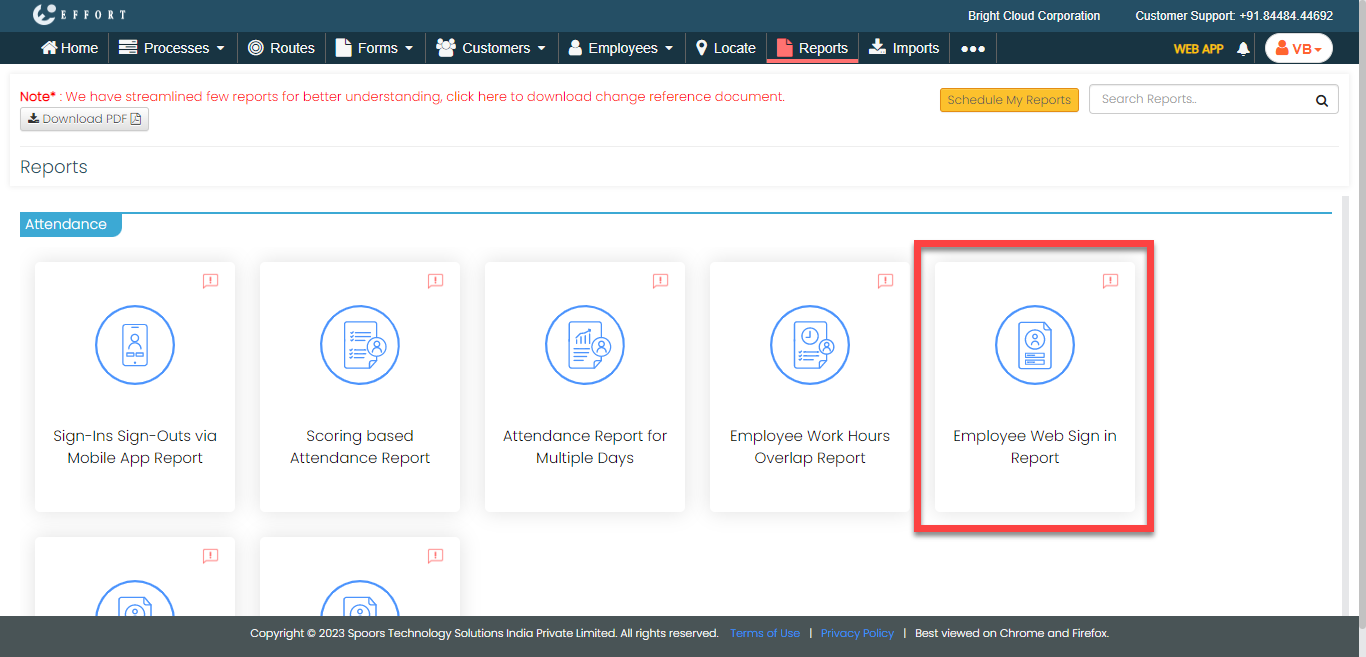The width and height of the screenshot is (1366, 657).
Task: Click info flag on Employee Web Sign in card
Action: (1110, 281)
